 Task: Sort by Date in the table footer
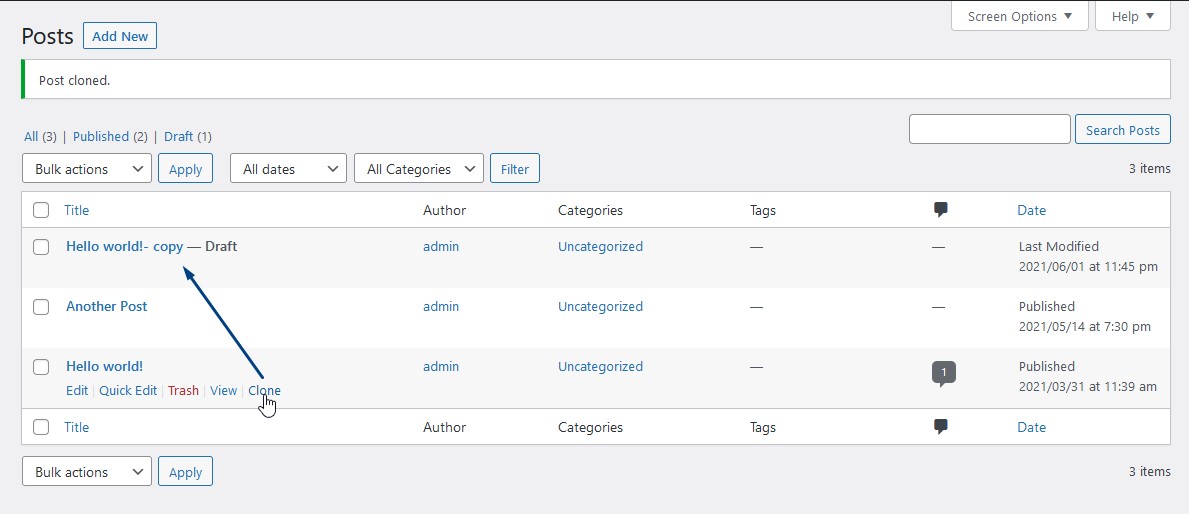pos(1031,427)
